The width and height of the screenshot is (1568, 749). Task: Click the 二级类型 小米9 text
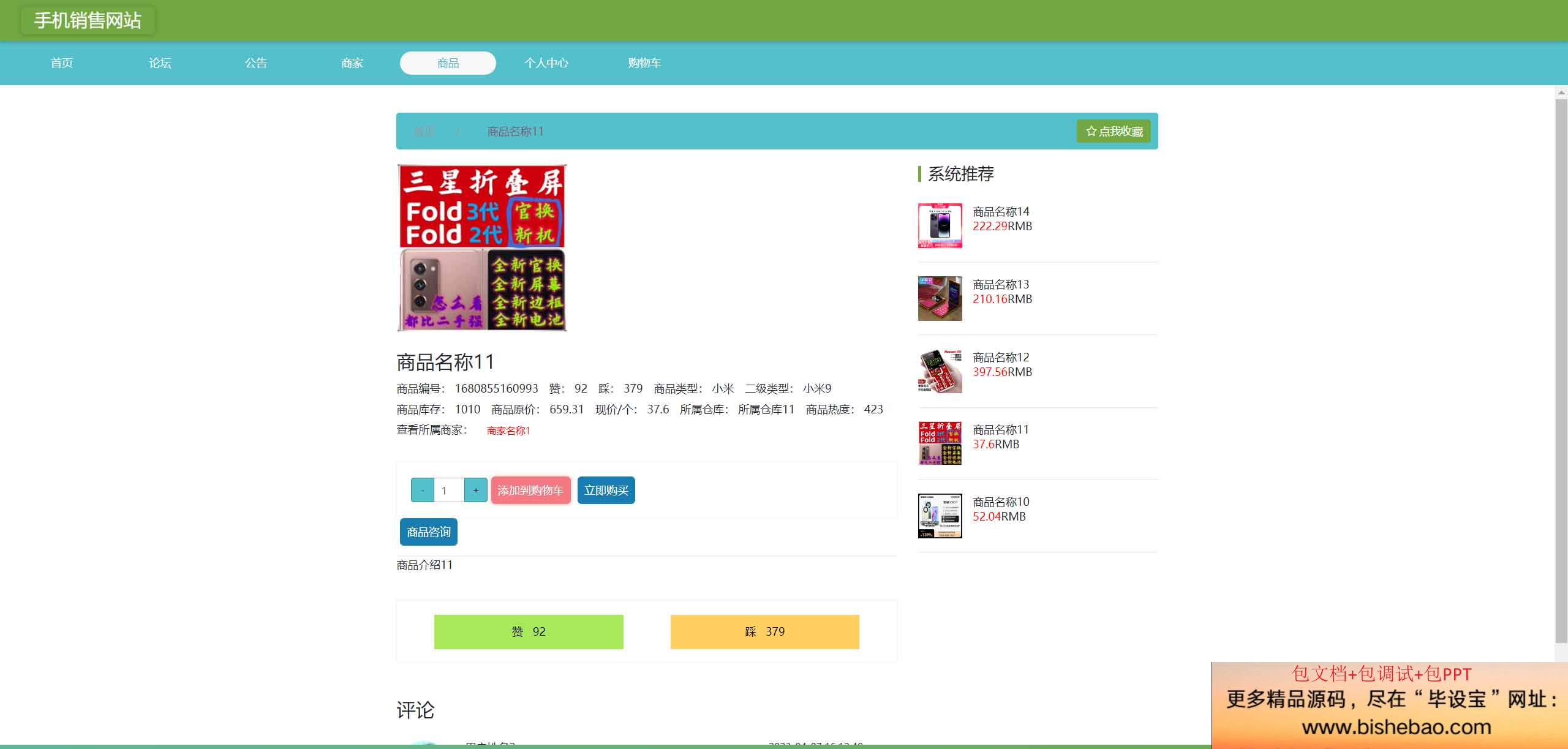coord(788,388)
